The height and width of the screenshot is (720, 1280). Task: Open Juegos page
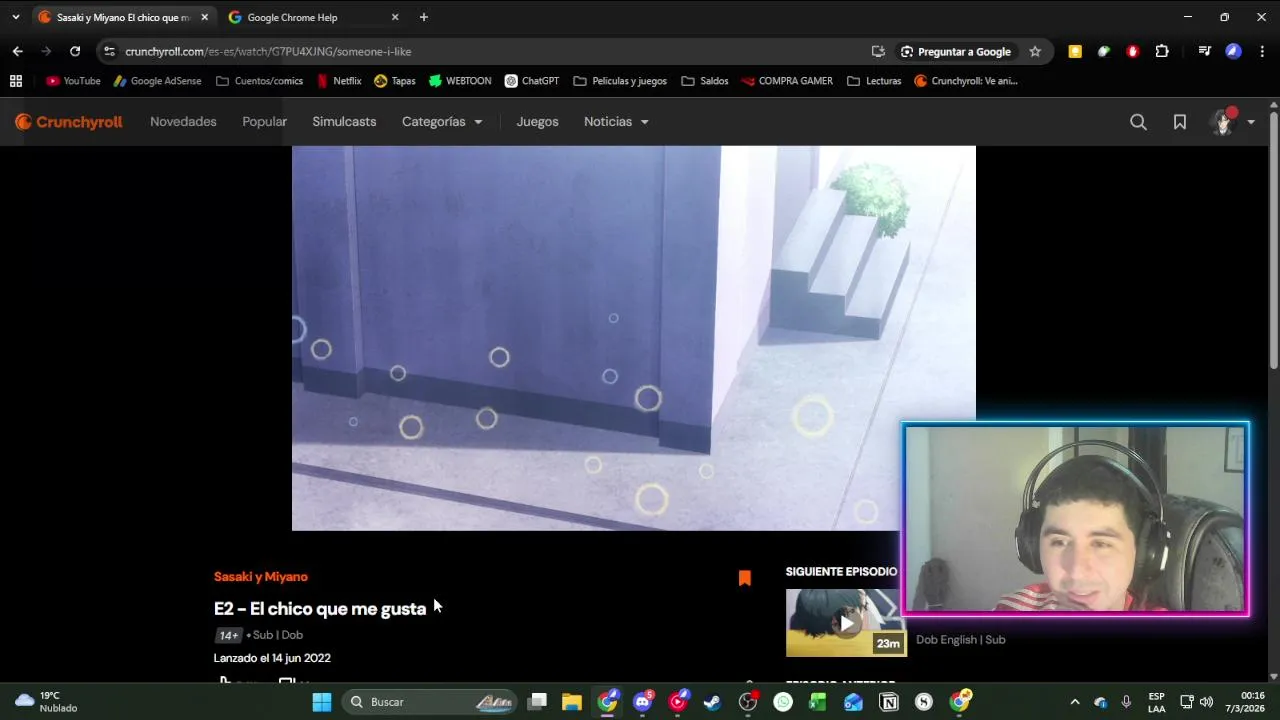(x=537, y=122)
